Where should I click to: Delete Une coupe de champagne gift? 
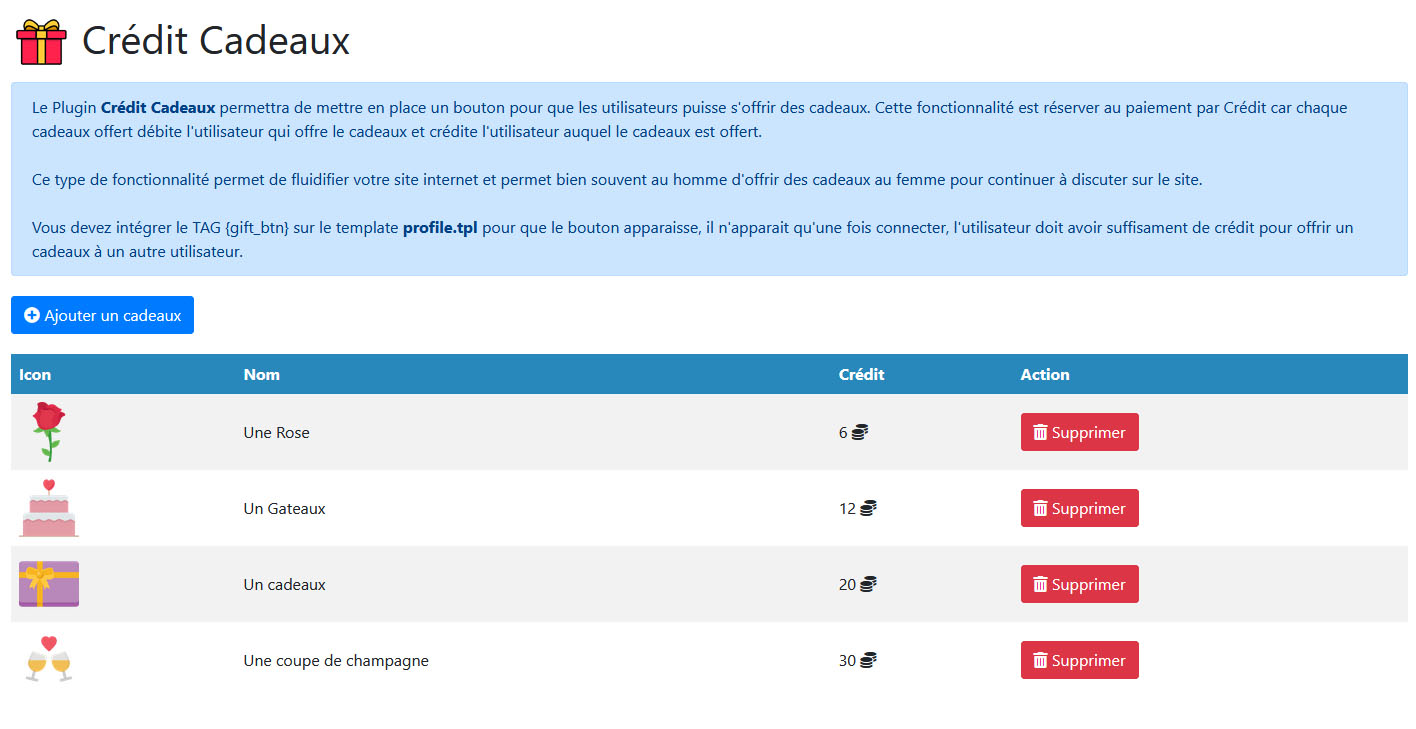[x=1079, y=660]
